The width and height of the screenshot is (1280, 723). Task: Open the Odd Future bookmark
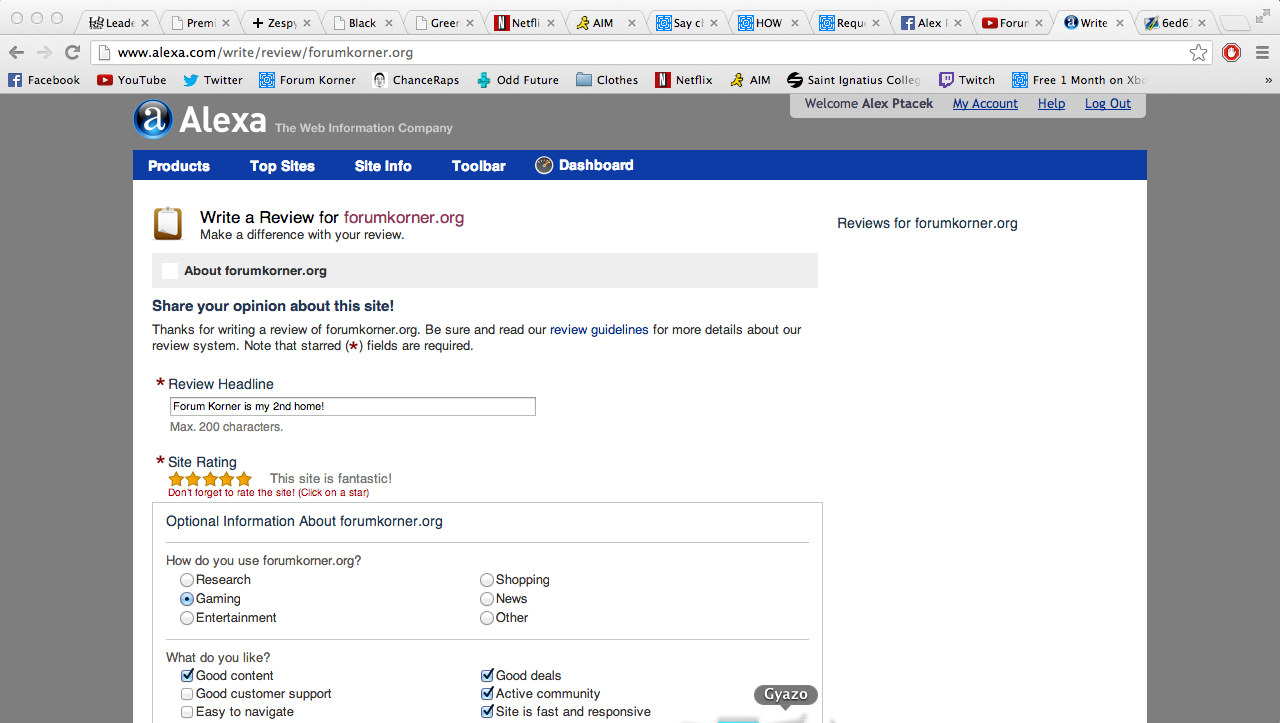[518, 80]
